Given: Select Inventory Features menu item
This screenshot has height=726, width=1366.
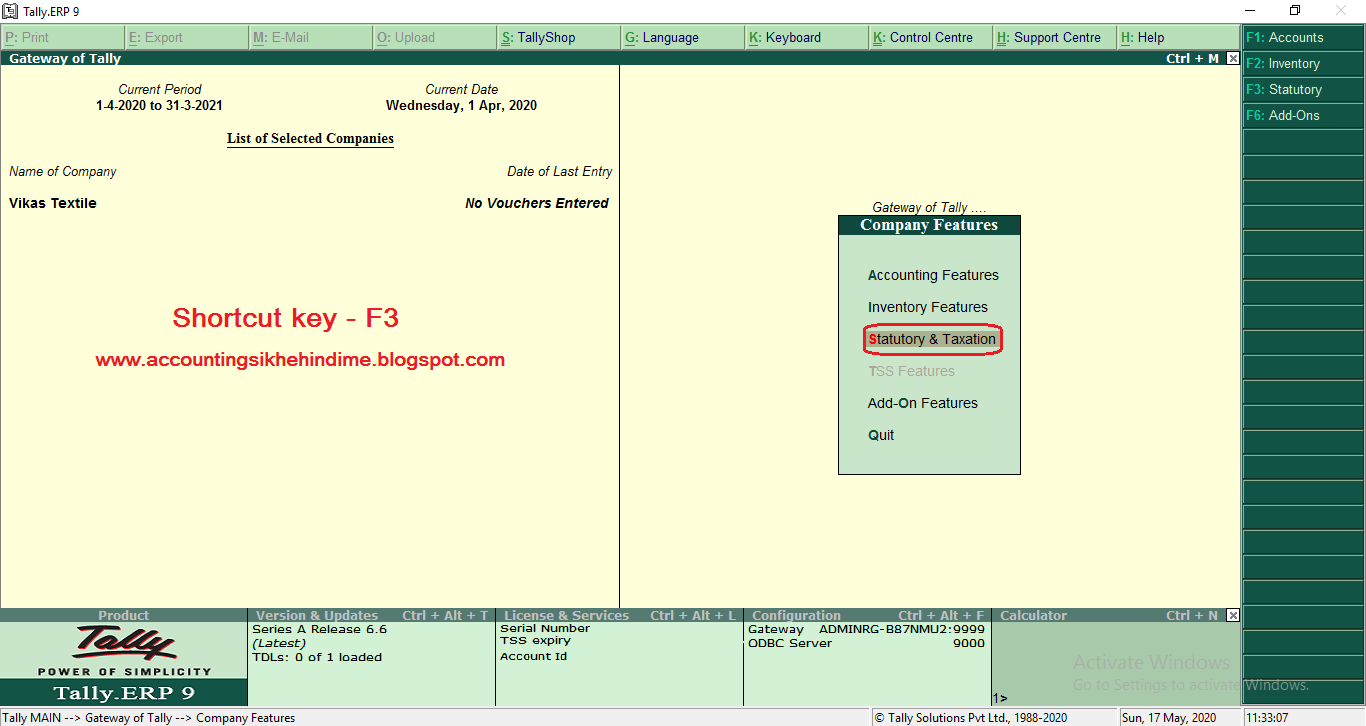Looking at the screenshot, I should pos(927,307).
